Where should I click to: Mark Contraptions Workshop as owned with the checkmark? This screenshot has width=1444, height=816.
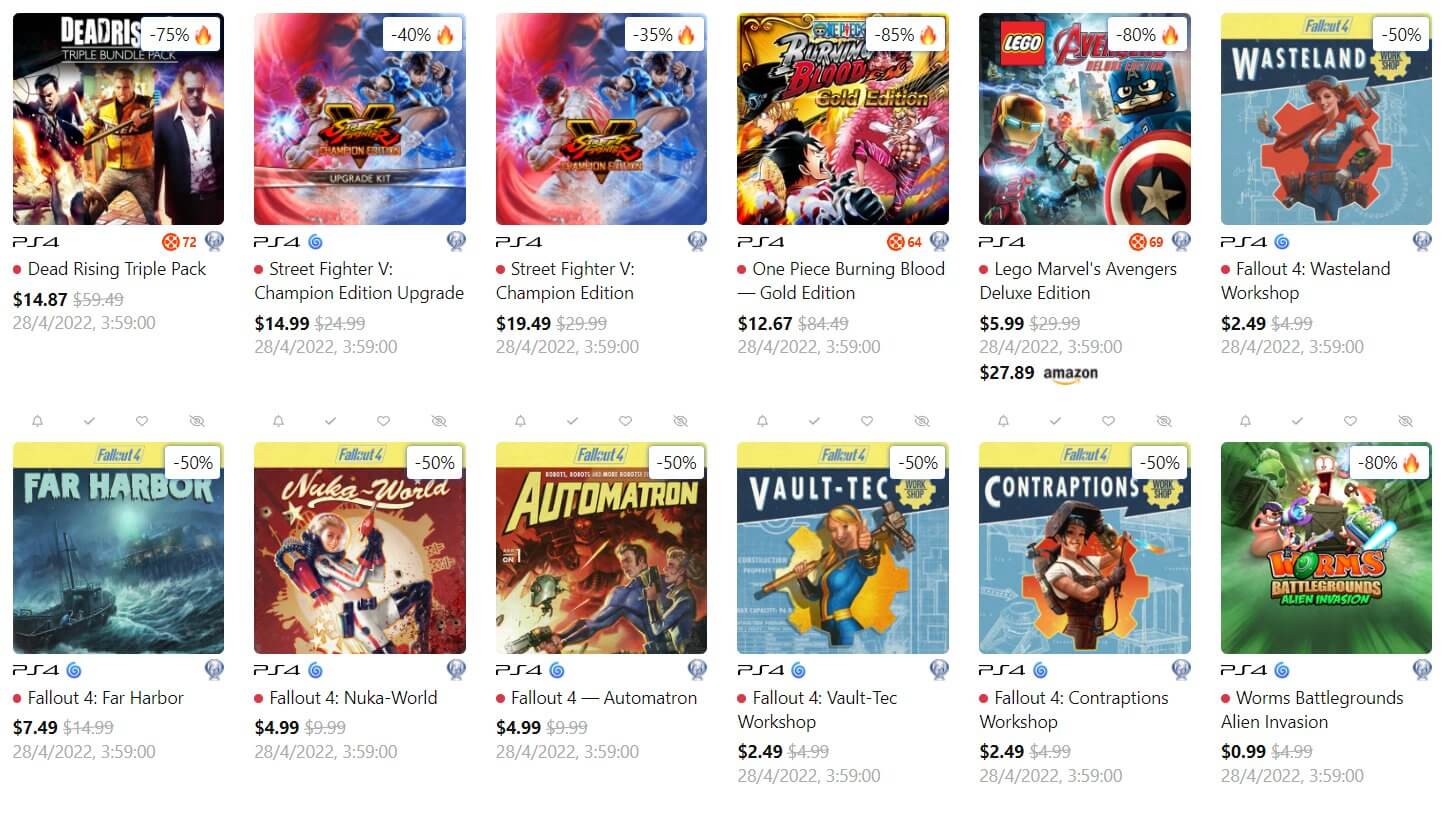[1055, 421]
